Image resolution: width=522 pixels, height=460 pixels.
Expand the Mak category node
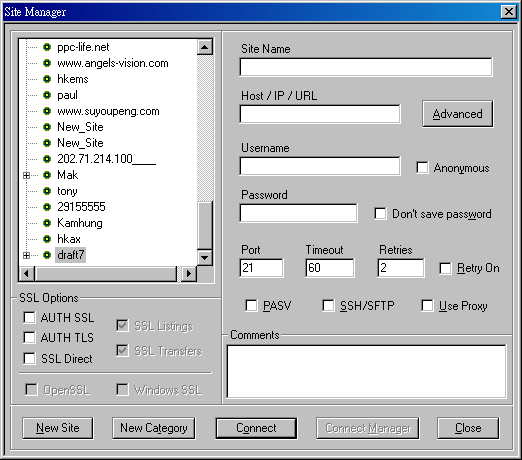click(x=26, y=175)
